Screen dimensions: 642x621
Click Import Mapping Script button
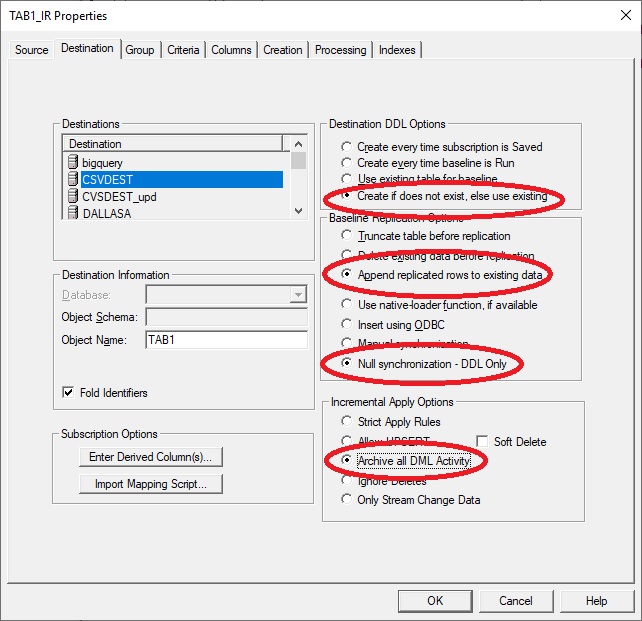[150, 485]
